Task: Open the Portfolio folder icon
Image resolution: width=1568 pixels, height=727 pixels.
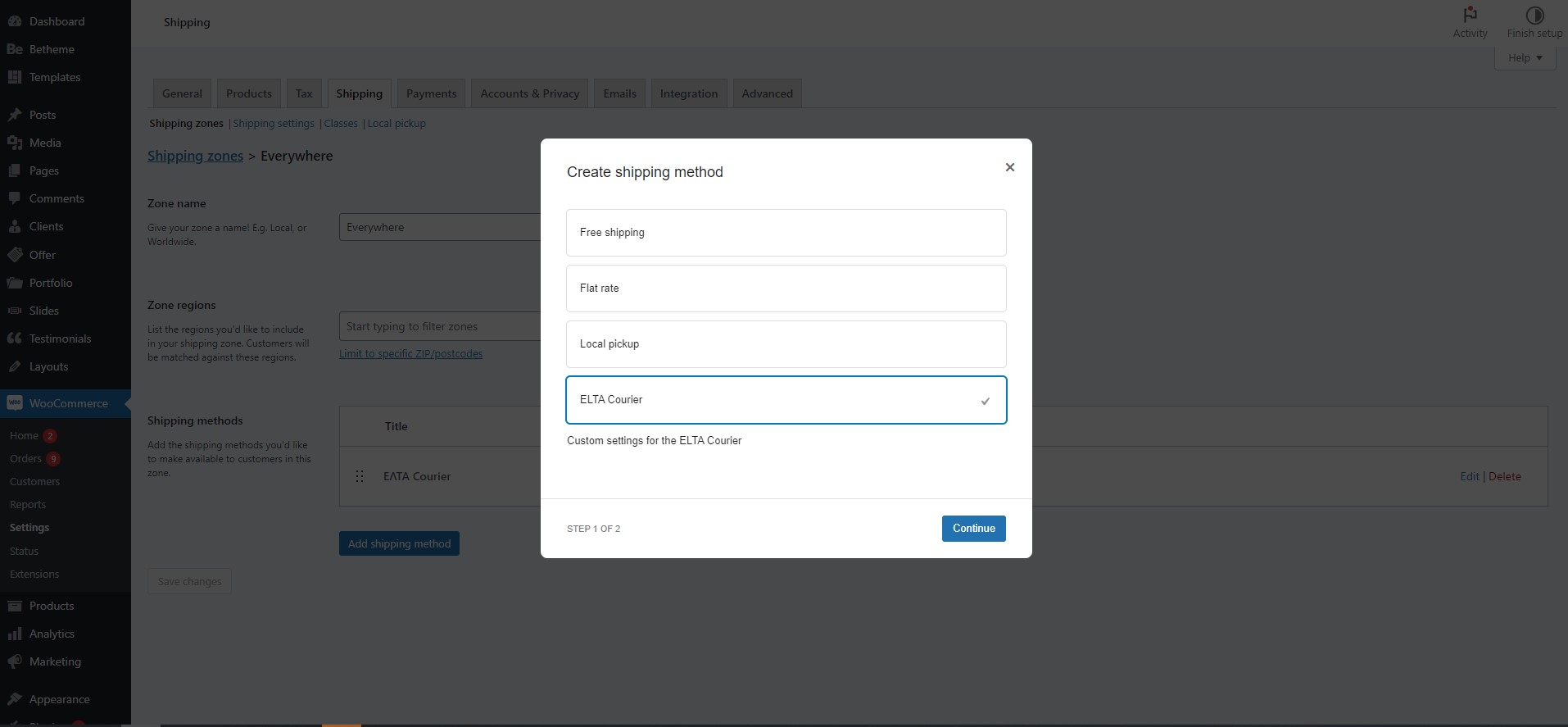Action: coord(15,283)
